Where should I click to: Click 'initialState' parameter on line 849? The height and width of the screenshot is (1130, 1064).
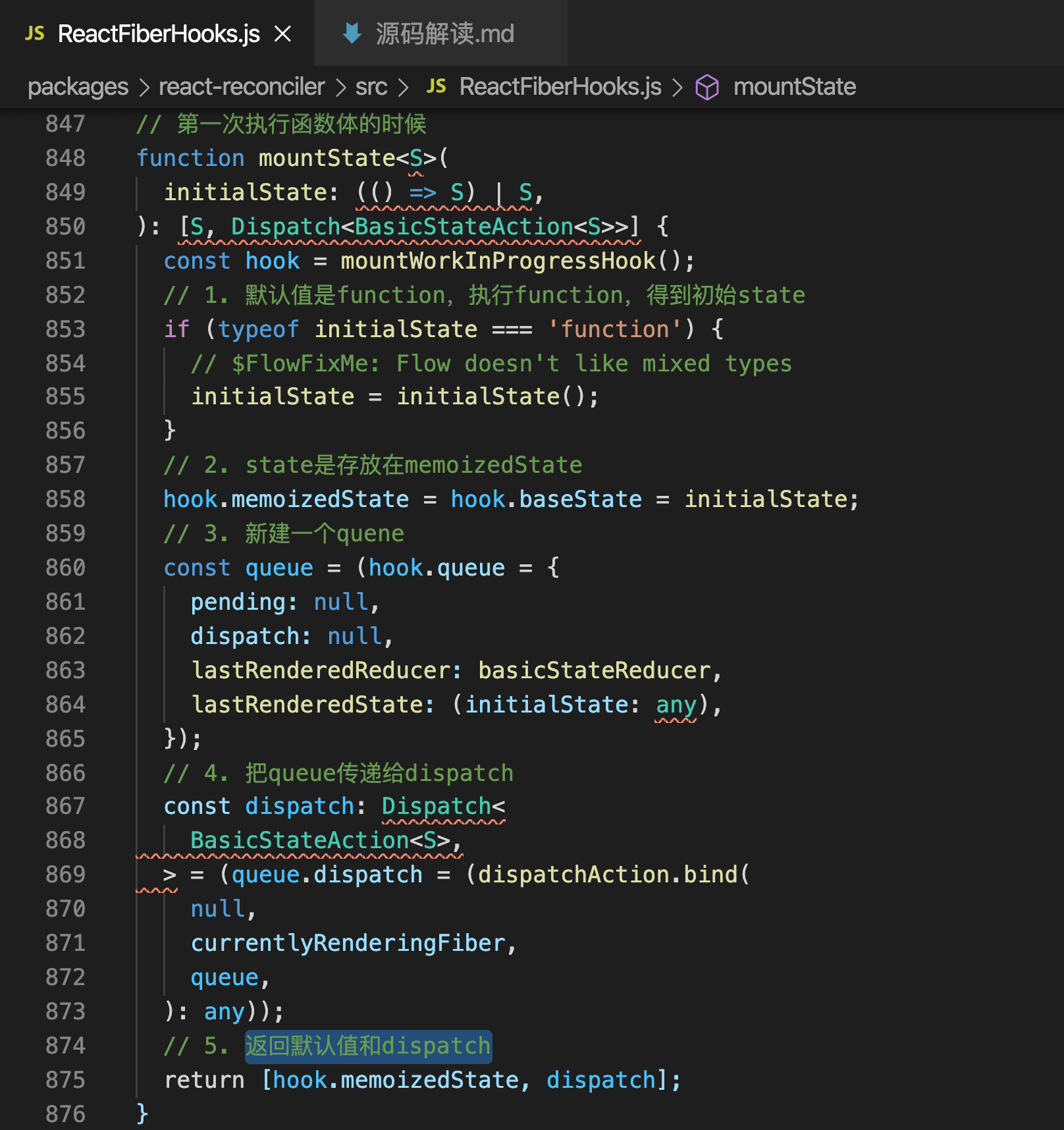pyautogui.click(x=245, y=192)
